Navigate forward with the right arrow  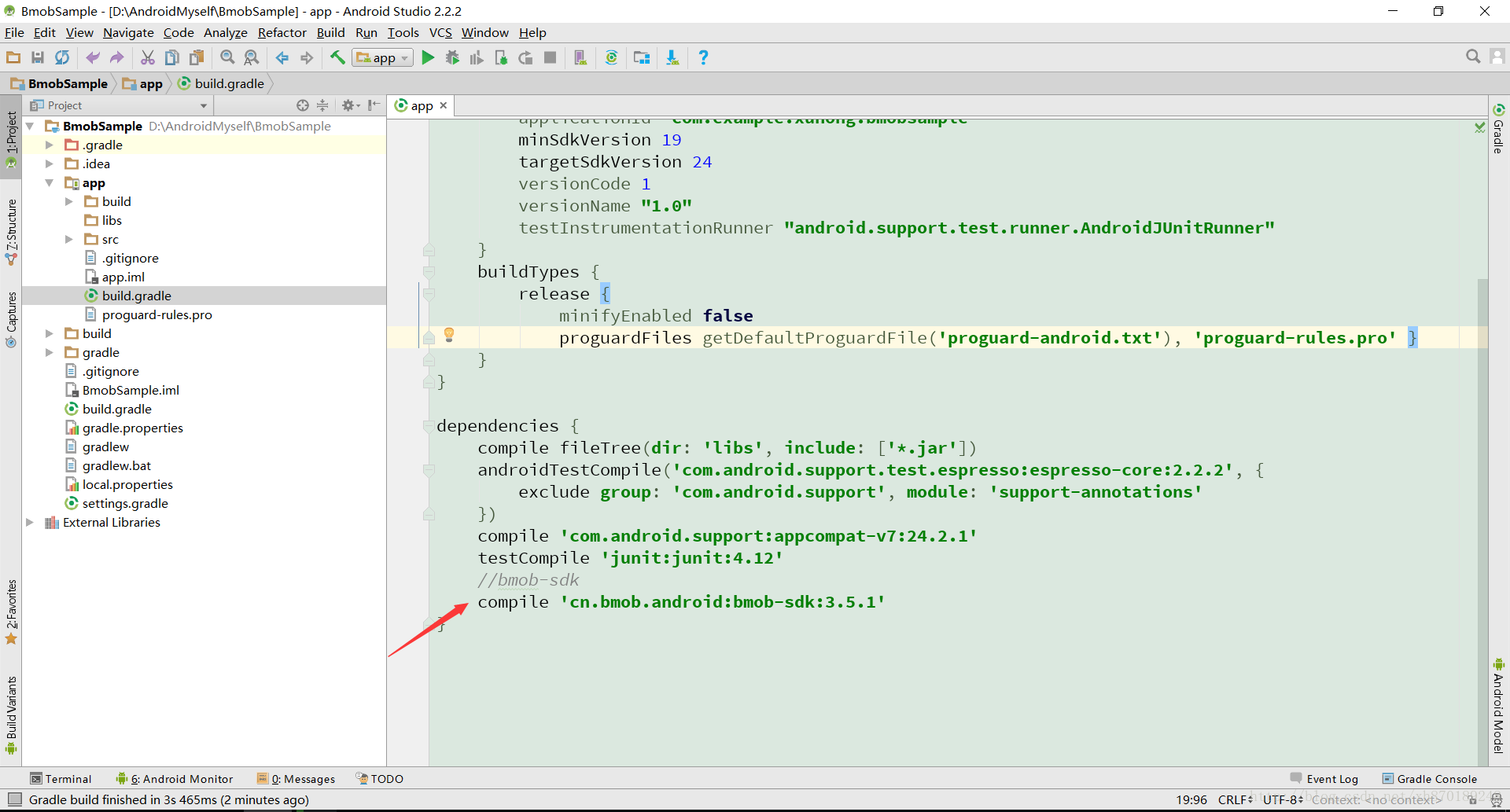click(307, 57)
